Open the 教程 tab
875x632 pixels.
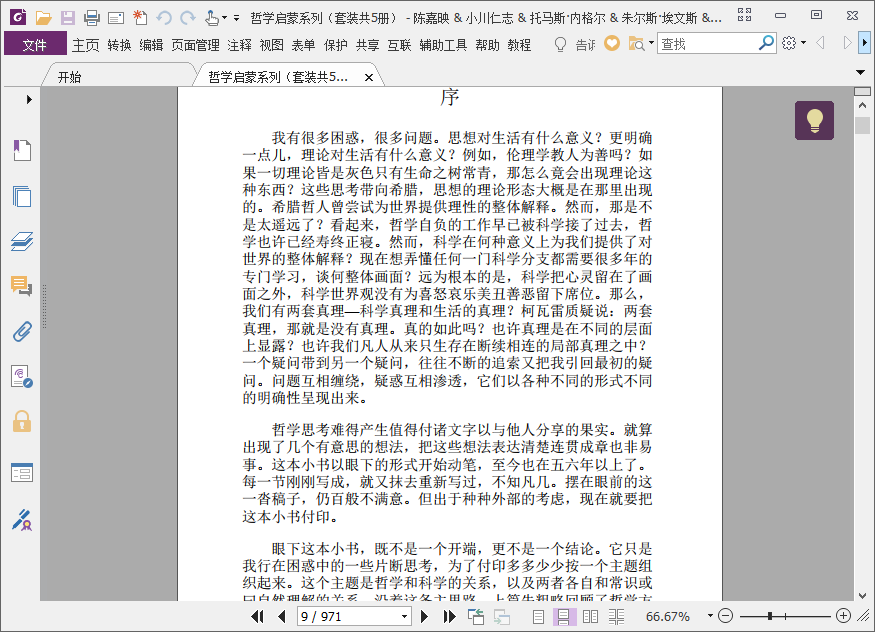point(519,45)
